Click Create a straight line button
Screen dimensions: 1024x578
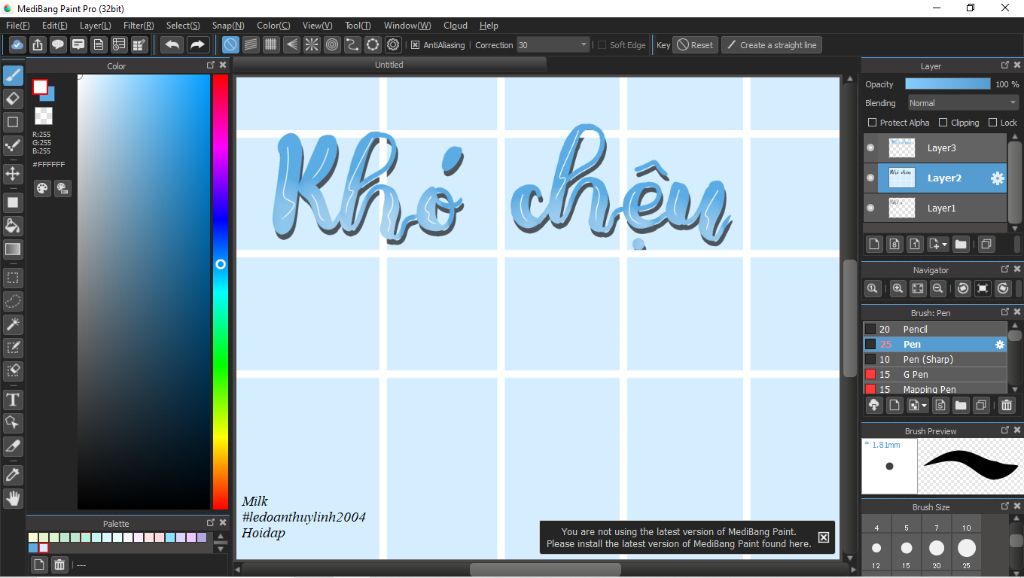coord(771,45)
